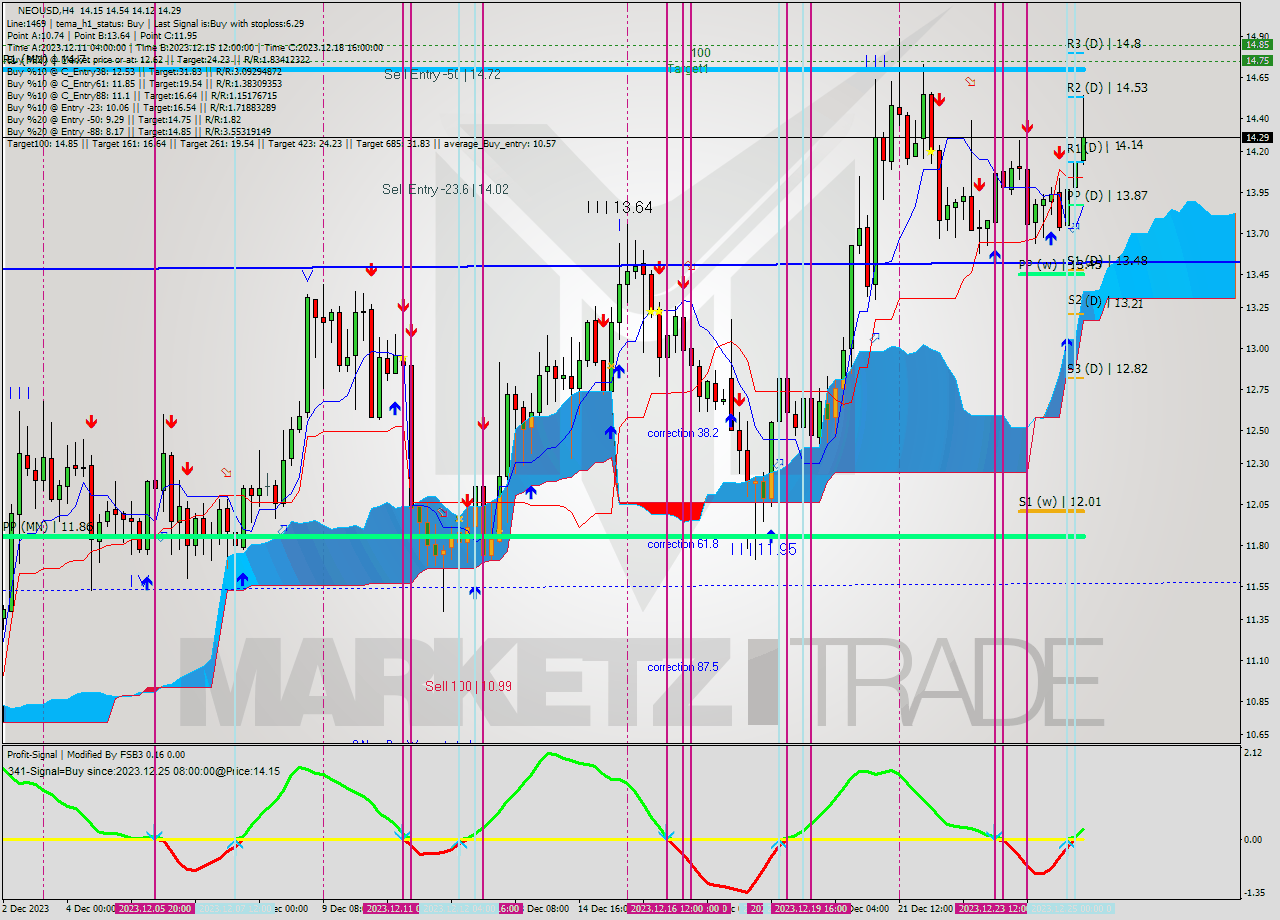Click the 2023.12.19 16:00 time marker

pos(811,909)
